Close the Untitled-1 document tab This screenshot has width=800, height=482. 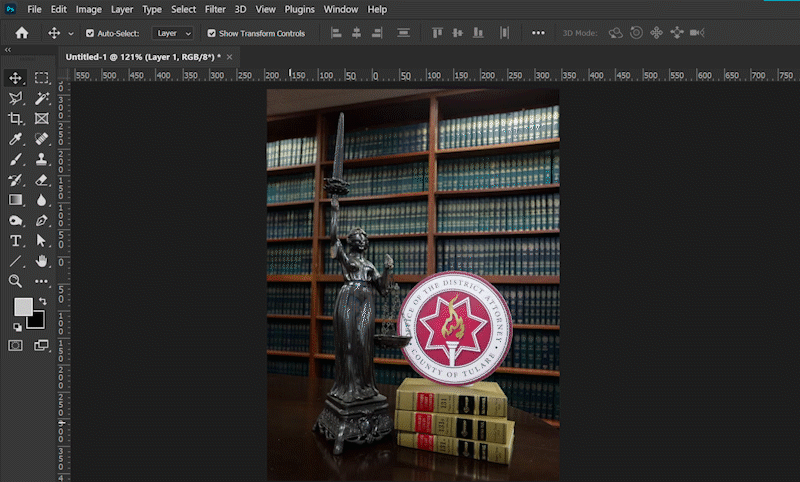(230, 57)
